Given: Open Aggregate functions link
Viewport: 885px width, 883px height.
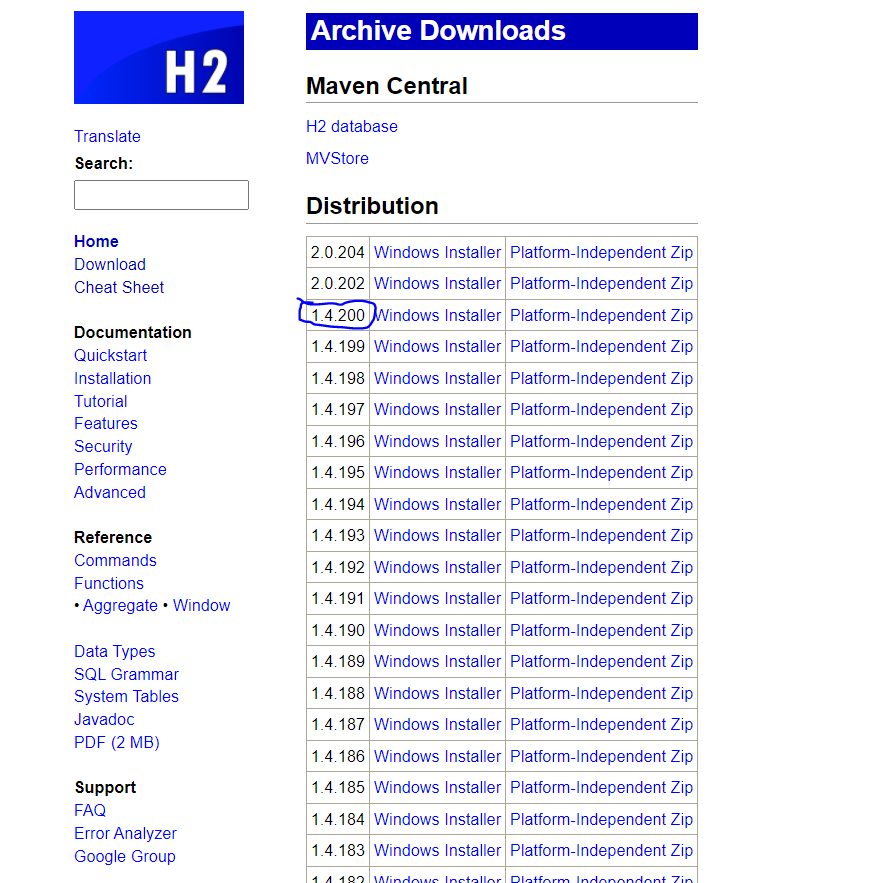Looking at the screenshot, I should pyautogui.click(x=121, y=606).
